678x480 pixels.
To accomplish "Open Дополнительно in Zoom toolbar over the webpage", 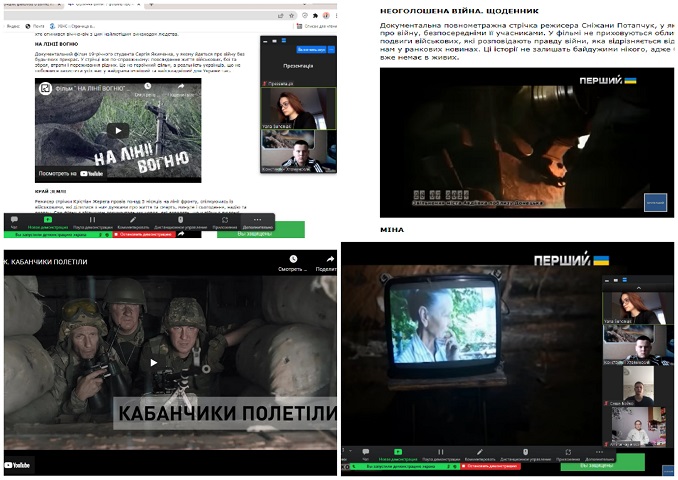I will [x=257, y=222].
